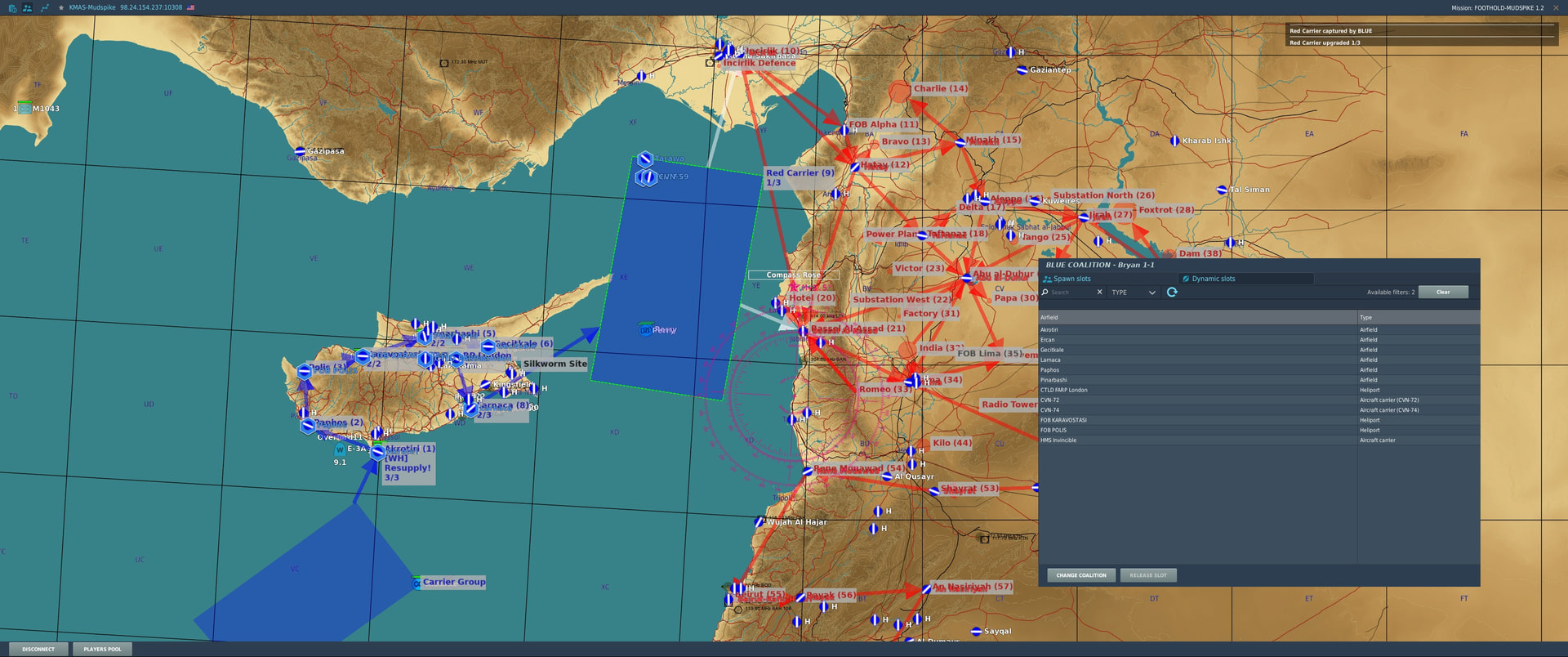Toggle the players/slots panel icon
This screenshot has width=1568, height=657.
28,7
